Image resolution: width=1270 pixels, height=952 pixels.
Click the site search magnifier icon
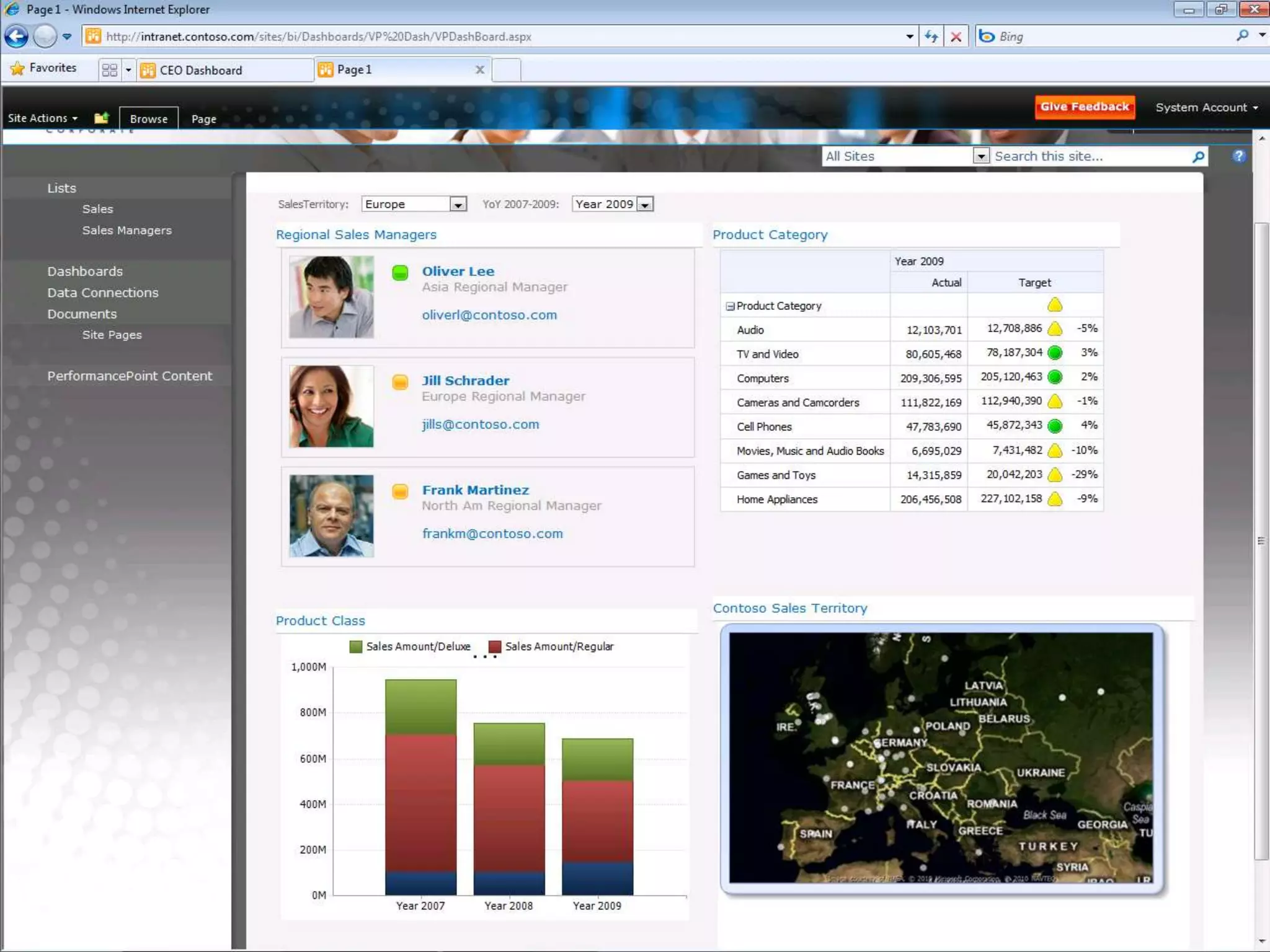[x=1198, y=157]
